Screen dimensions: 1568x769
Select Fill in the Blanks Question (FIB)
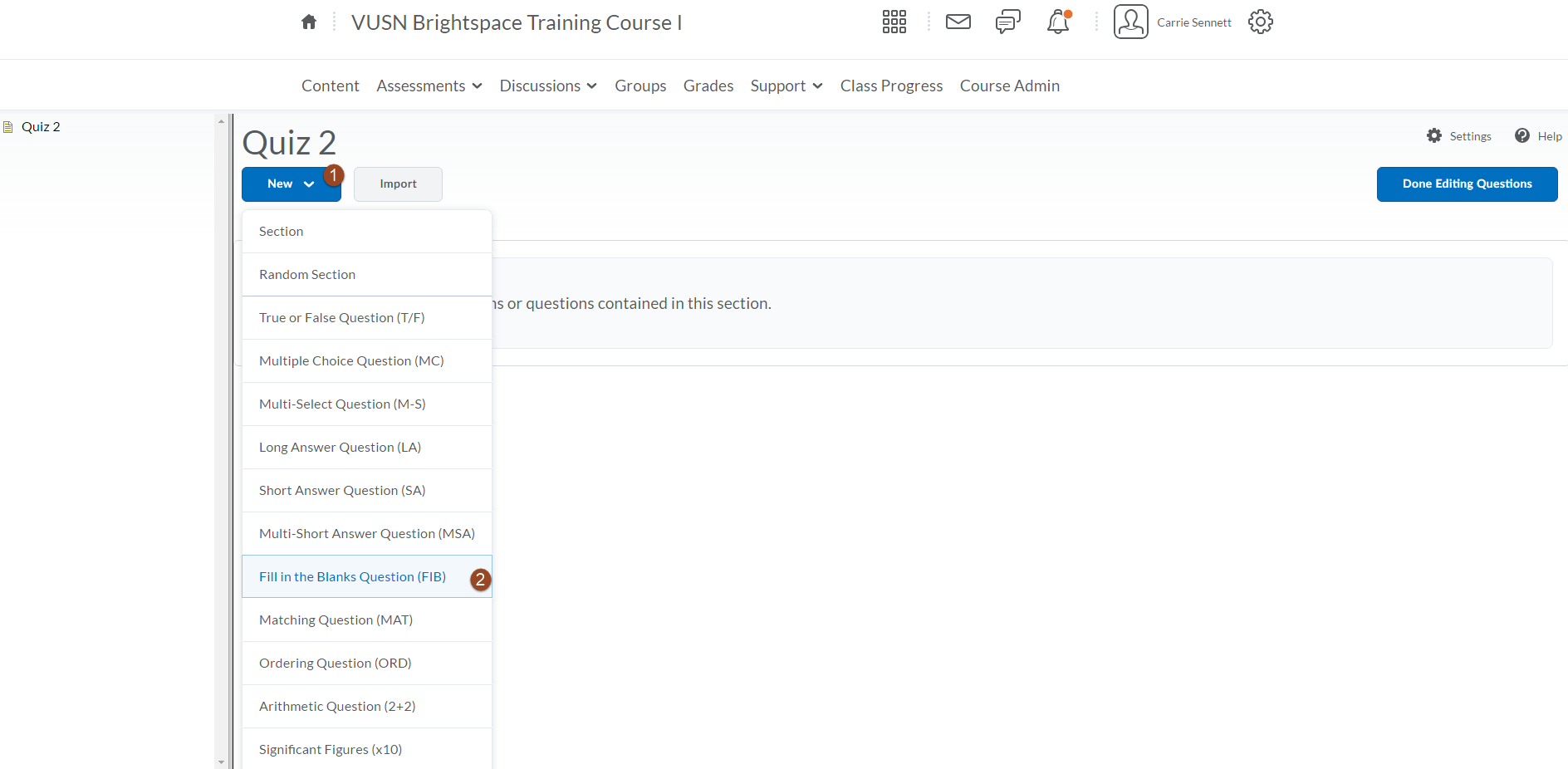pos(367,577)
